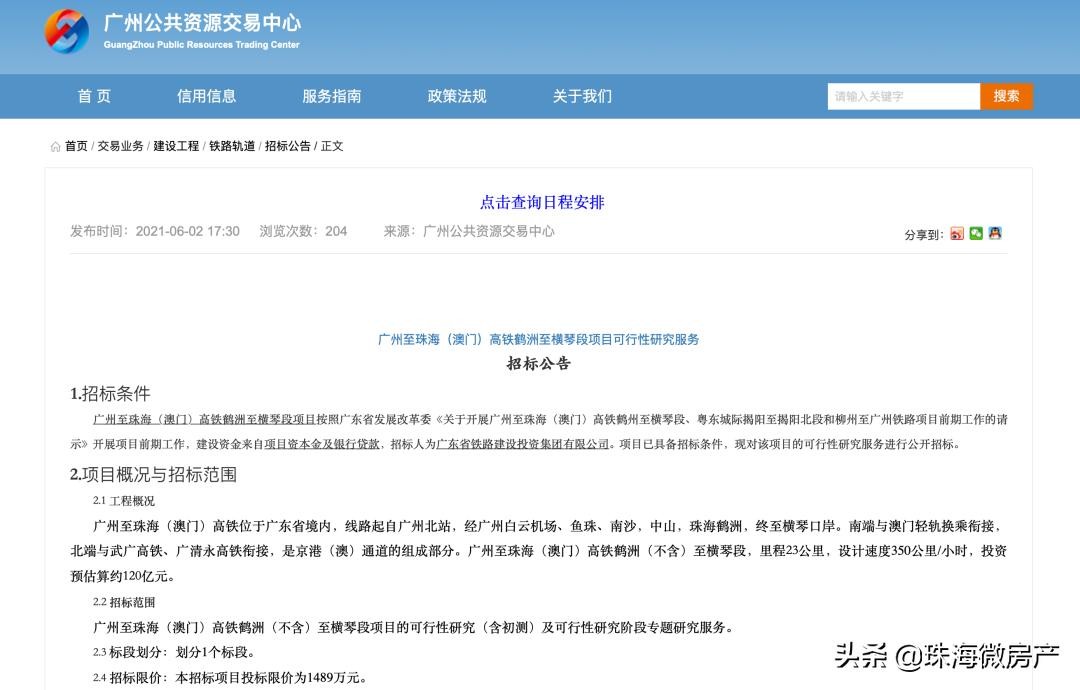
Task: Click the Guangzhou Trading Center logo
Action: click(x=67, y=31)
